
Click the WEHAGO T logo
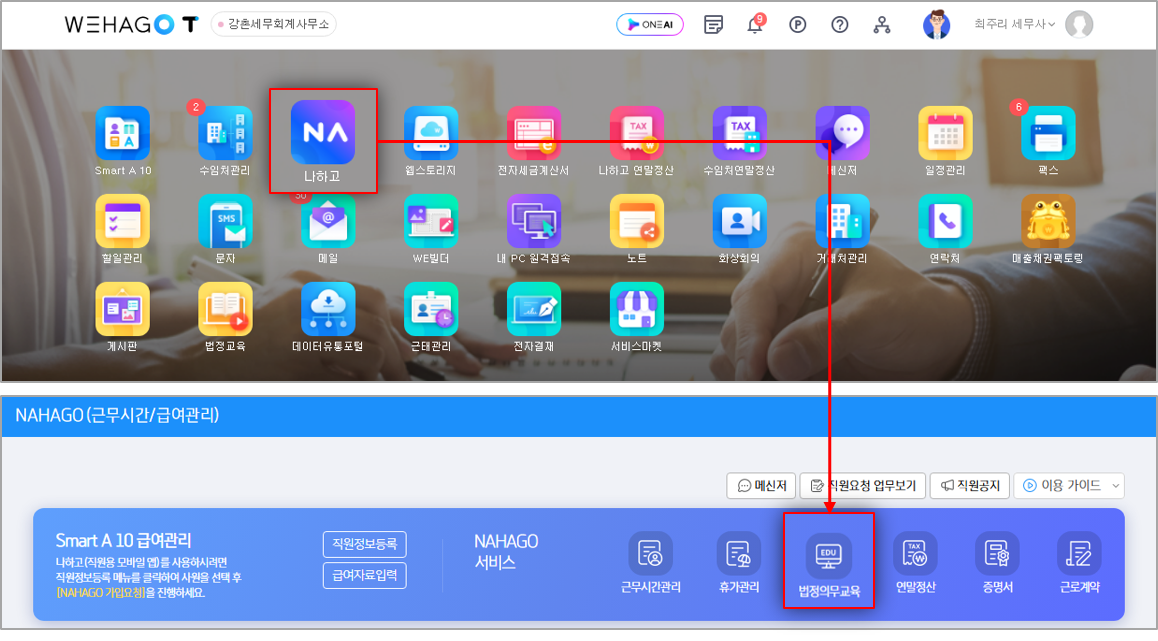[131, 25]
